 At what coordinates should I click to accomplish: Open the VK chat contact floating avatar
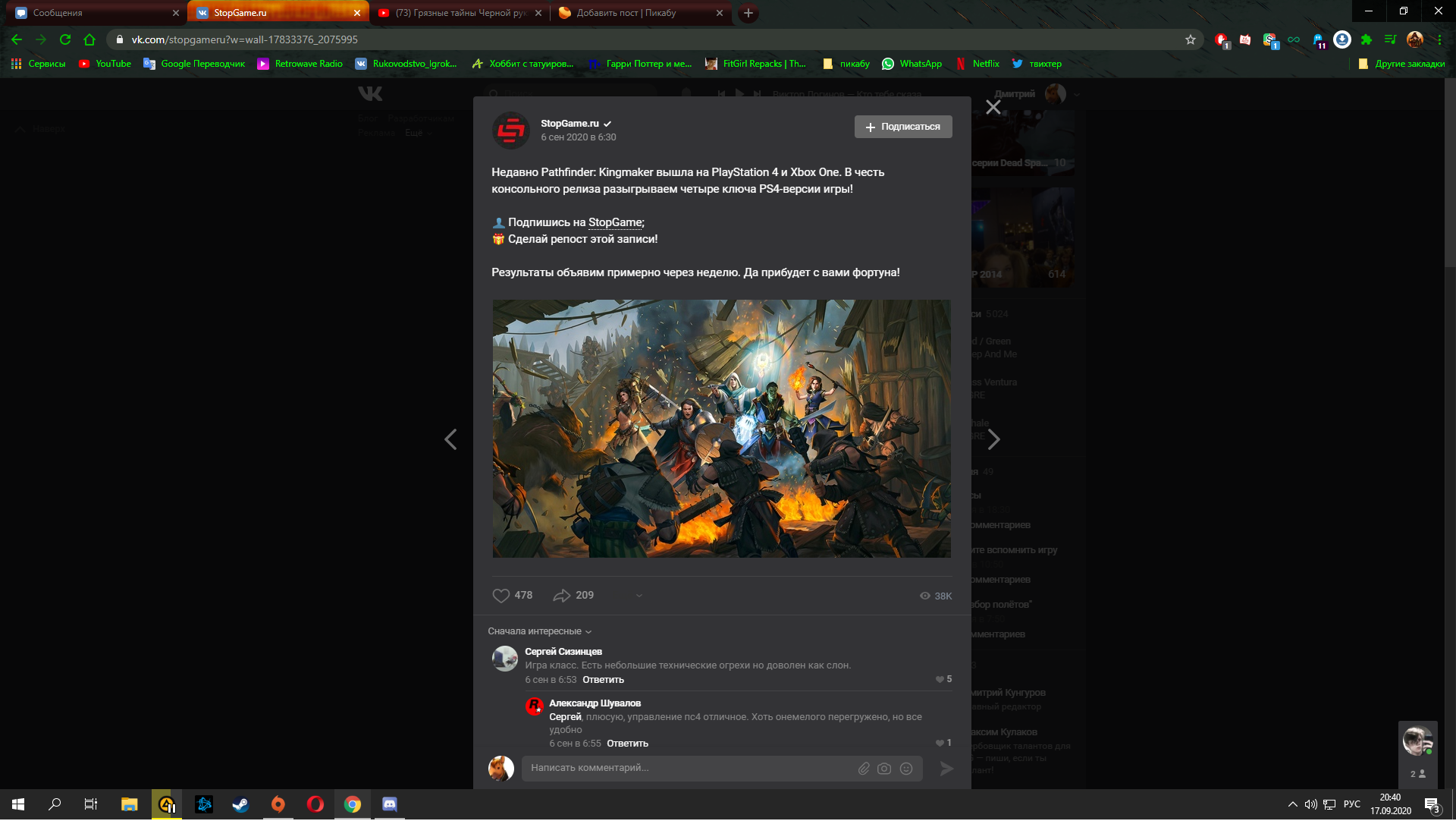(1417, 741)
